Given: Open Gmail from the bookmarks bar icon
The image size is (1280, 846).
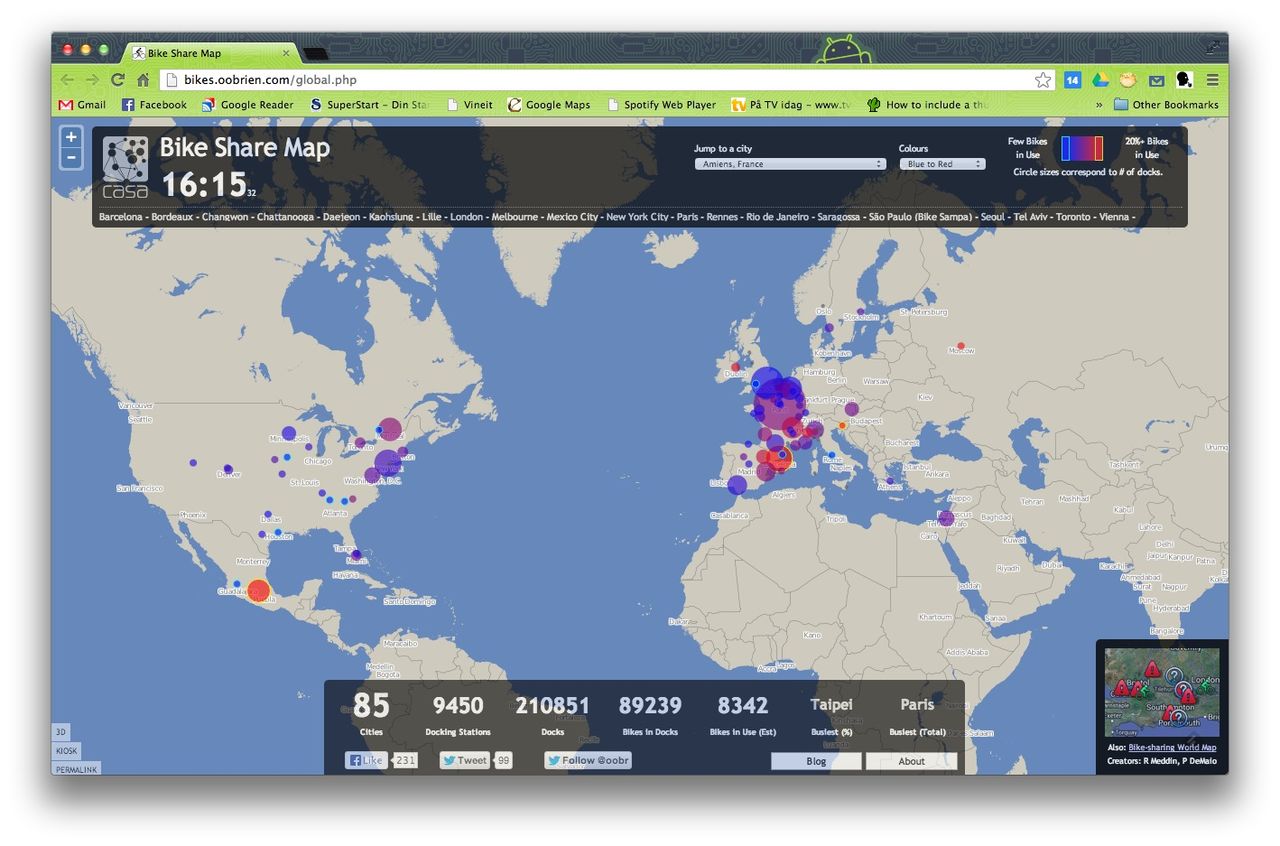Looking at the screenshot, I should click(67, 104).
